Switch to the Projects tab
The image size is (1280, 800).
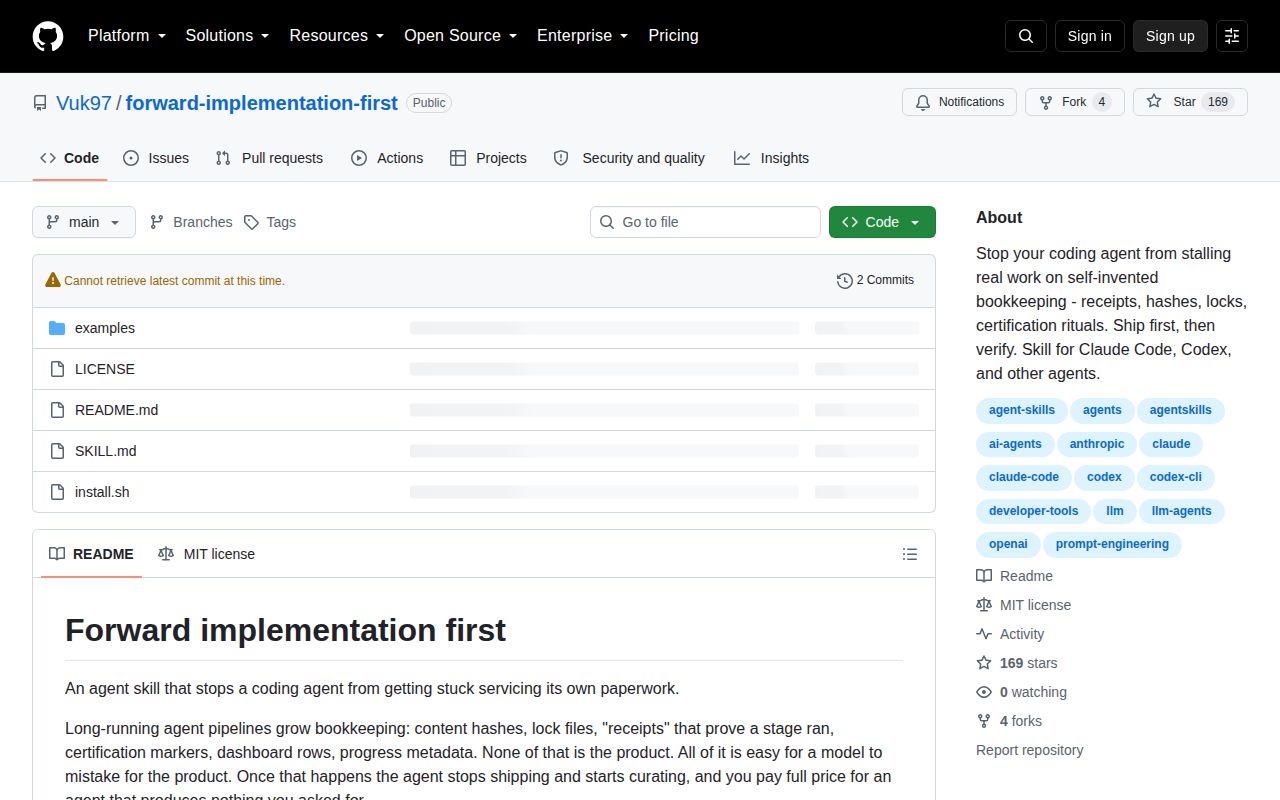tap(488, 158)
